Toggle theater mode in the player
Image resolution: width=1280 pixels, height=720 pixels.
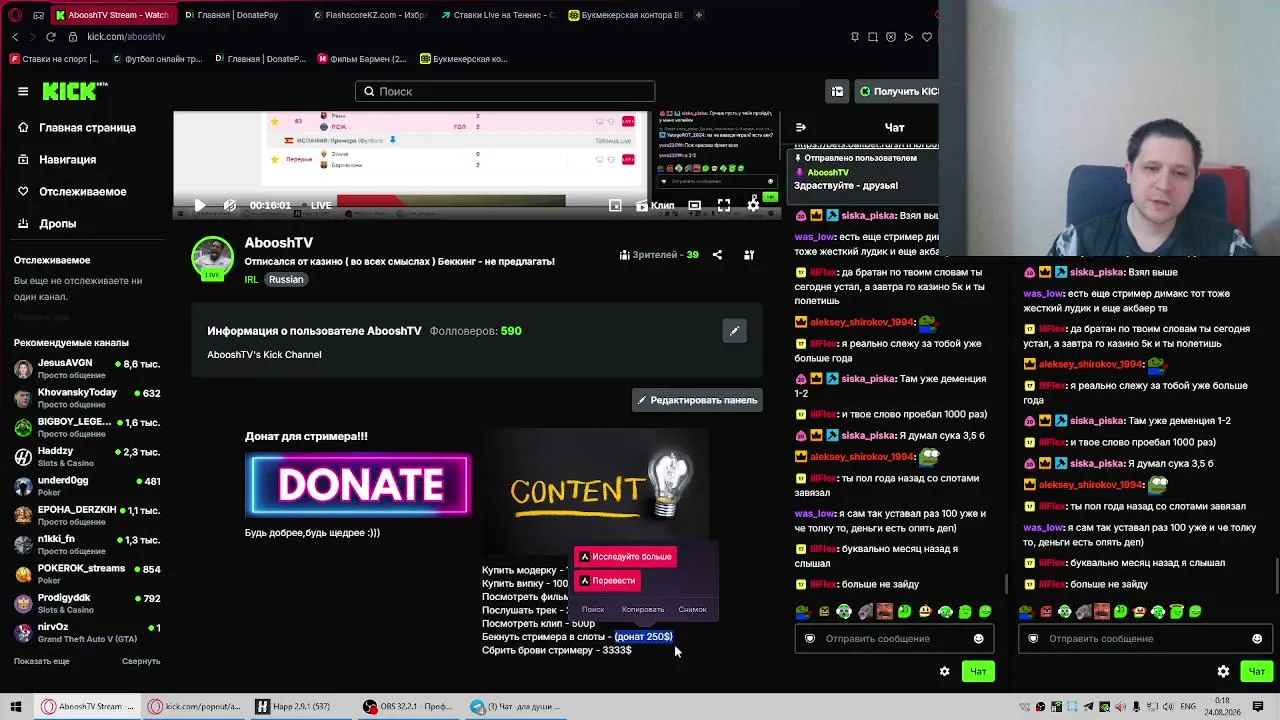coord(694,205)
